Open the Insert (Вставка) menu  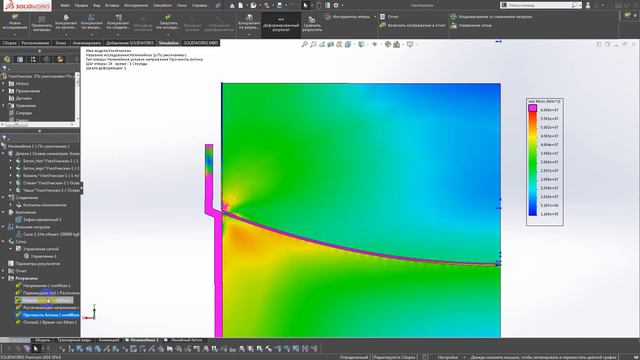click(x=112, y=6)
